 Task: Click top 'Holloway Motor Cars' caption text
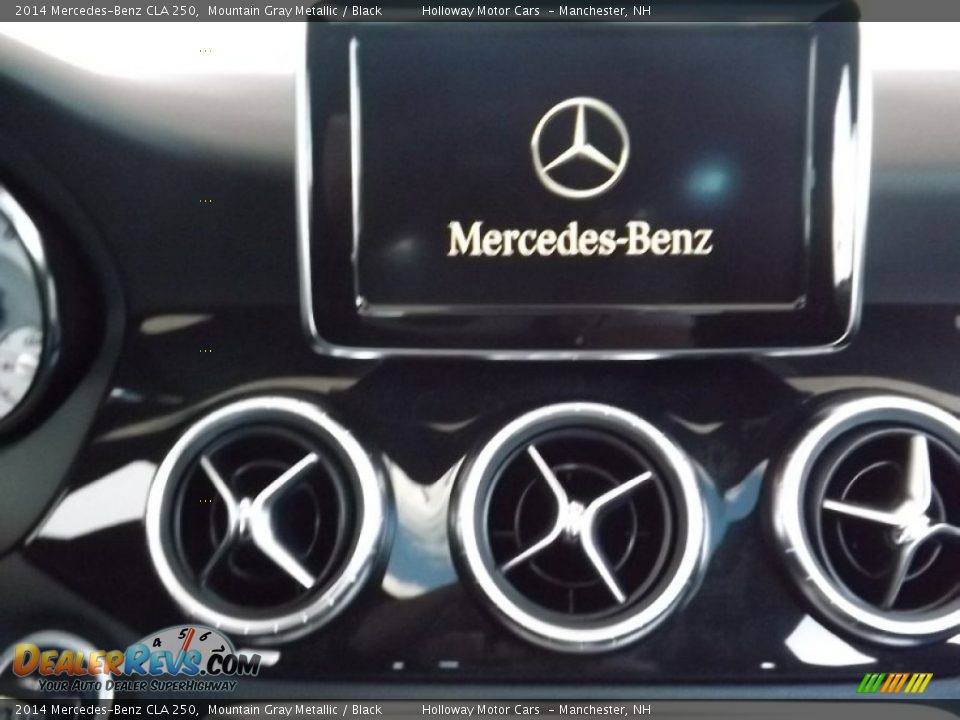click(481, 10)
